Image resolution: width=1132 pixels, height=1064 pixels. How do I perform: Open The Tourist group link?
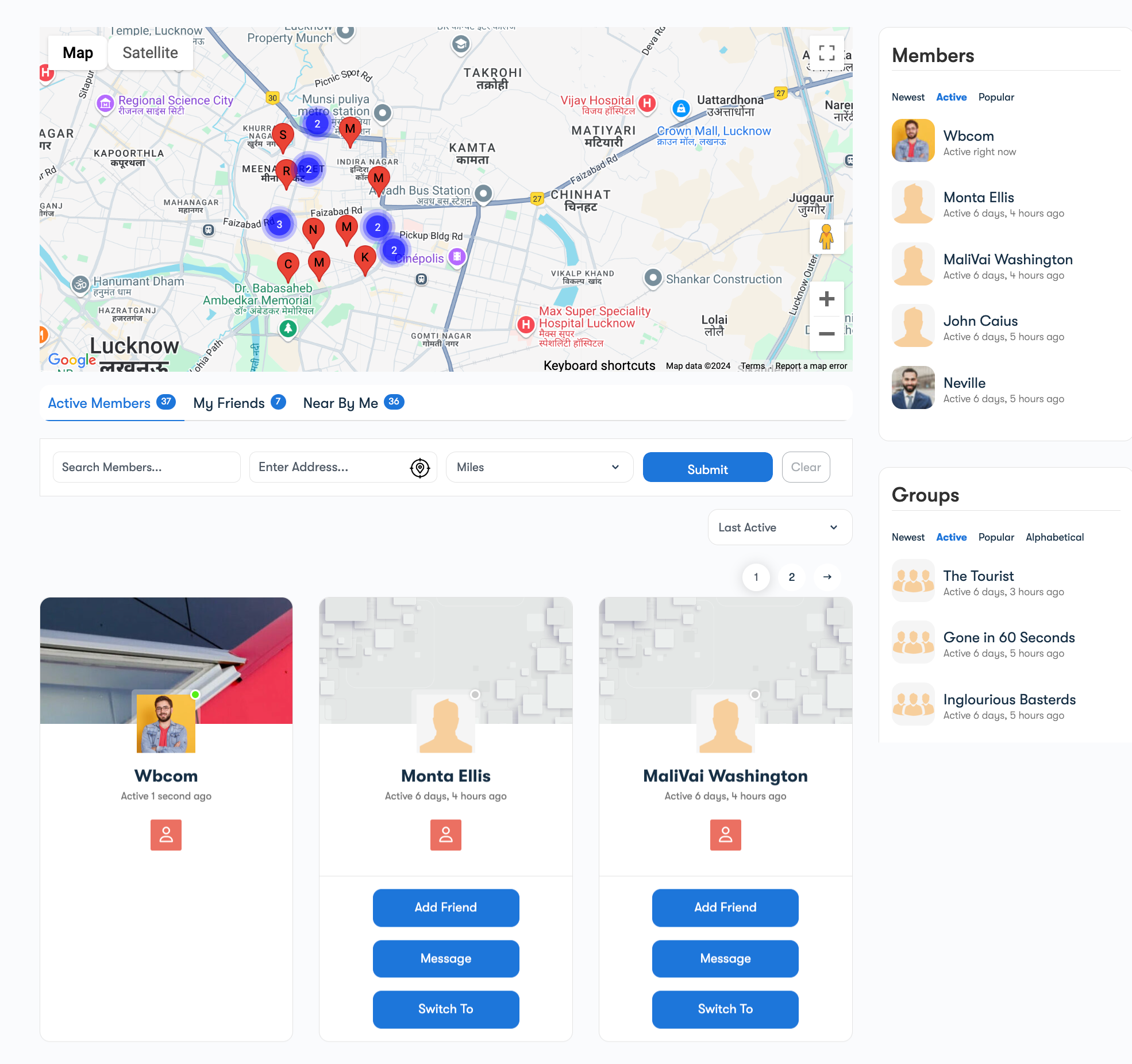[x=978, y=576]
